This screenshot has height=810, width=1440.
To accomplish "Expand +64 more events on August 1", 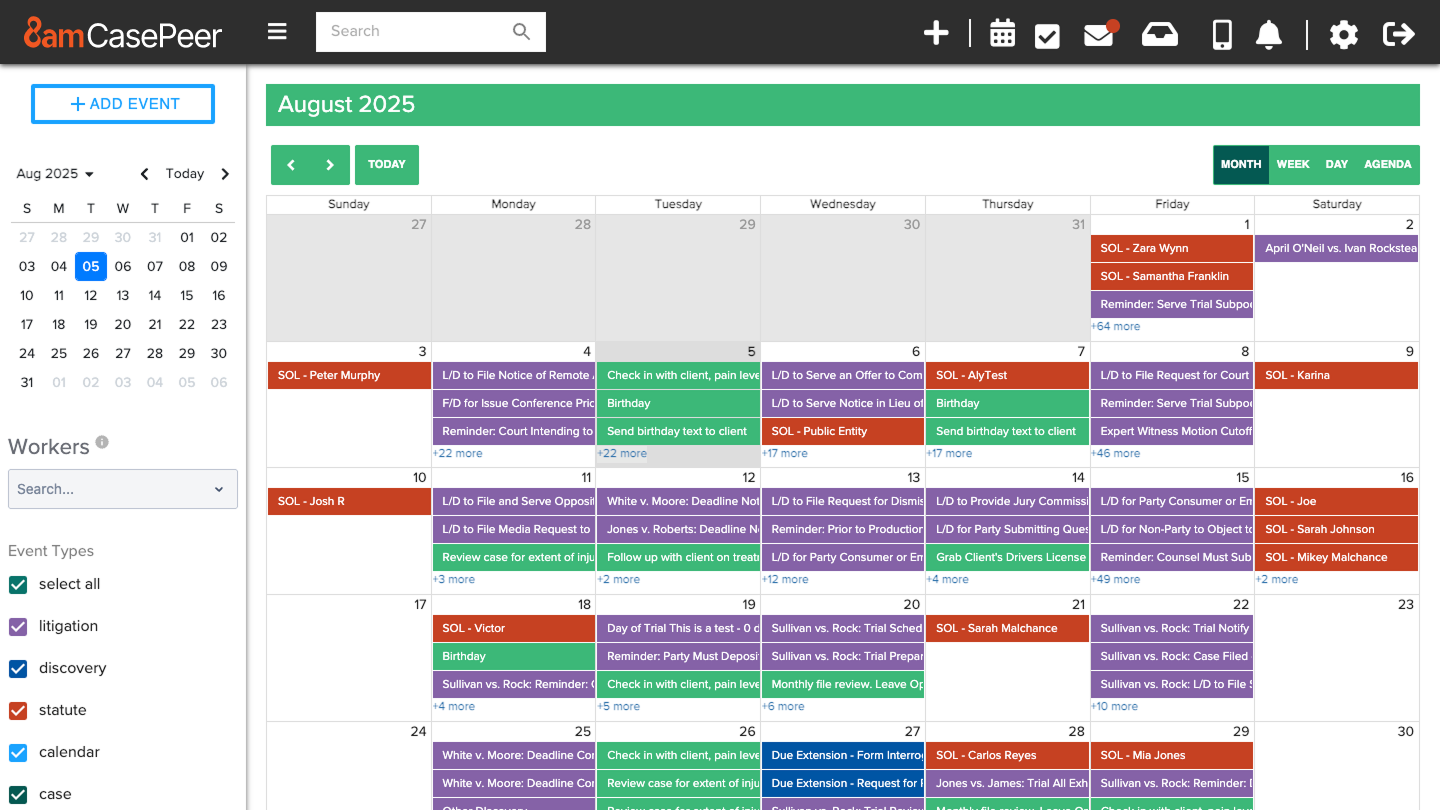I will pos(1115,326).
